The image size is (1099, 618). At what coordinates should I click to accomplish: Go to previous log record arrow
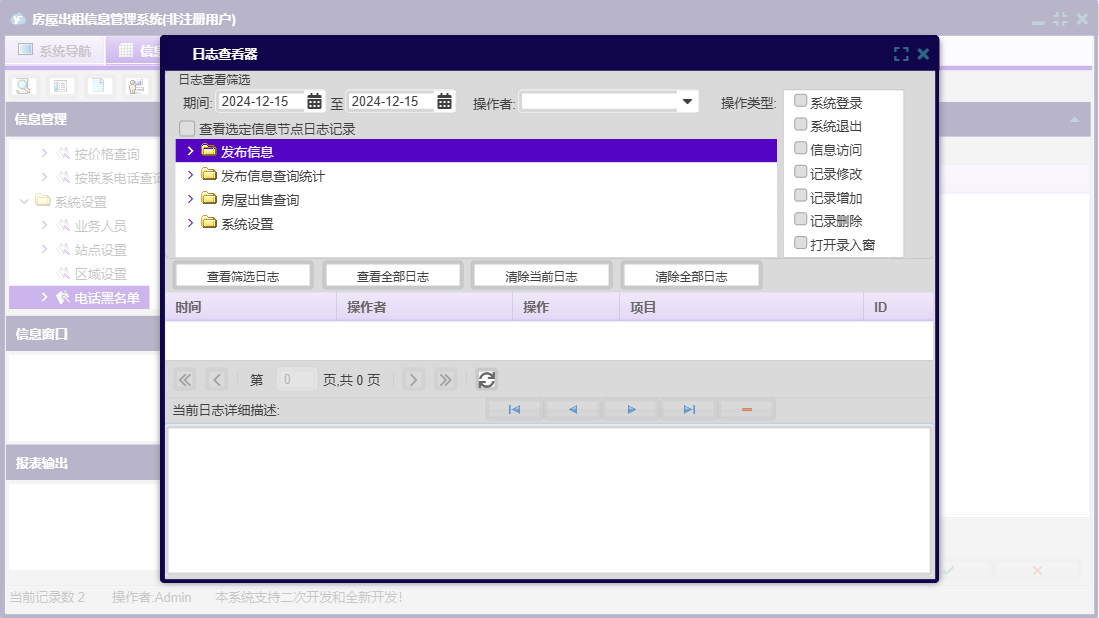[573, 409]
